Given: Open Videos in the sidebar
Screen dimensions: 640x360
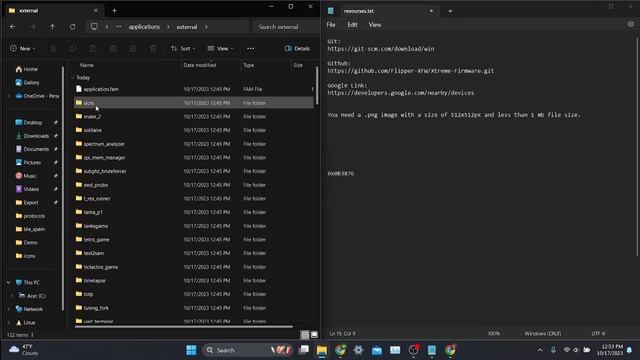Looking at the screenshot, I should click(27, 189).
